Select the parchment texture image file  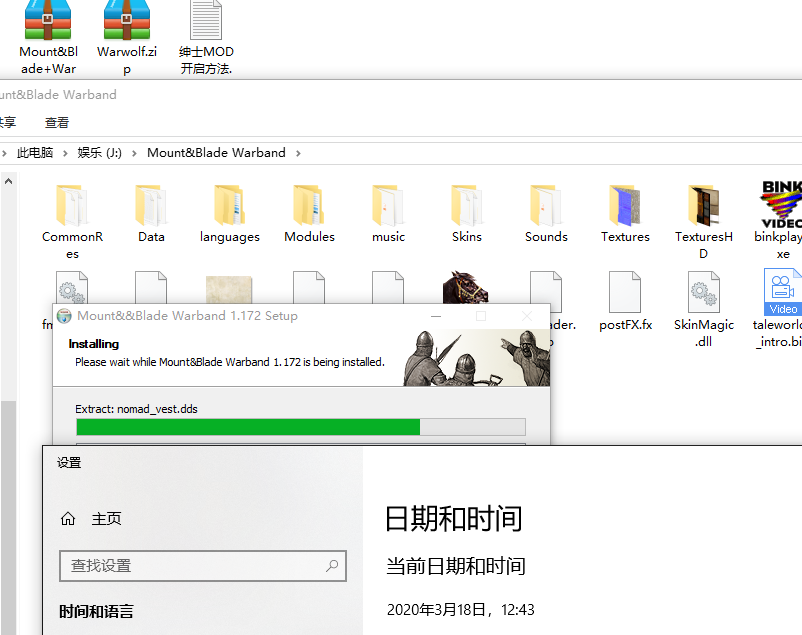[229, 290]
